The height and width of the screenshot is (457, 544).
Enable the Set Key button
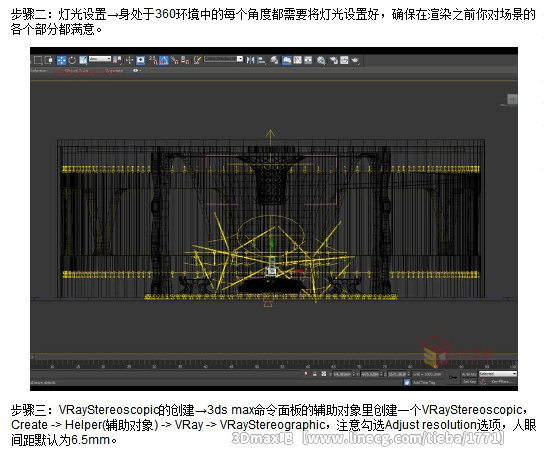[x=469, y=382]
